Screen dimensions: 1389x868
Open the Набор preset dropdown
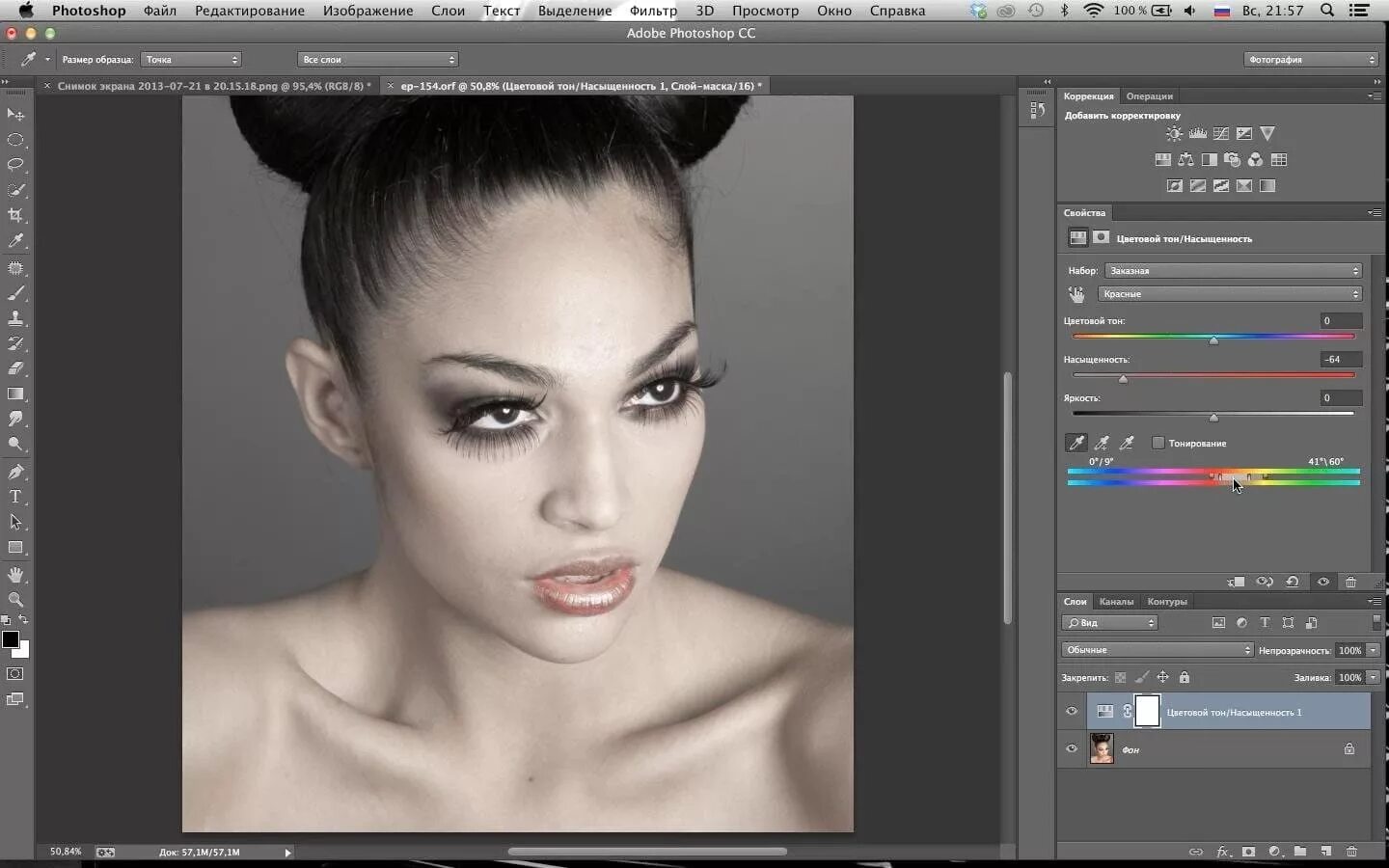pyautogui.click(x=1233, y=271)
